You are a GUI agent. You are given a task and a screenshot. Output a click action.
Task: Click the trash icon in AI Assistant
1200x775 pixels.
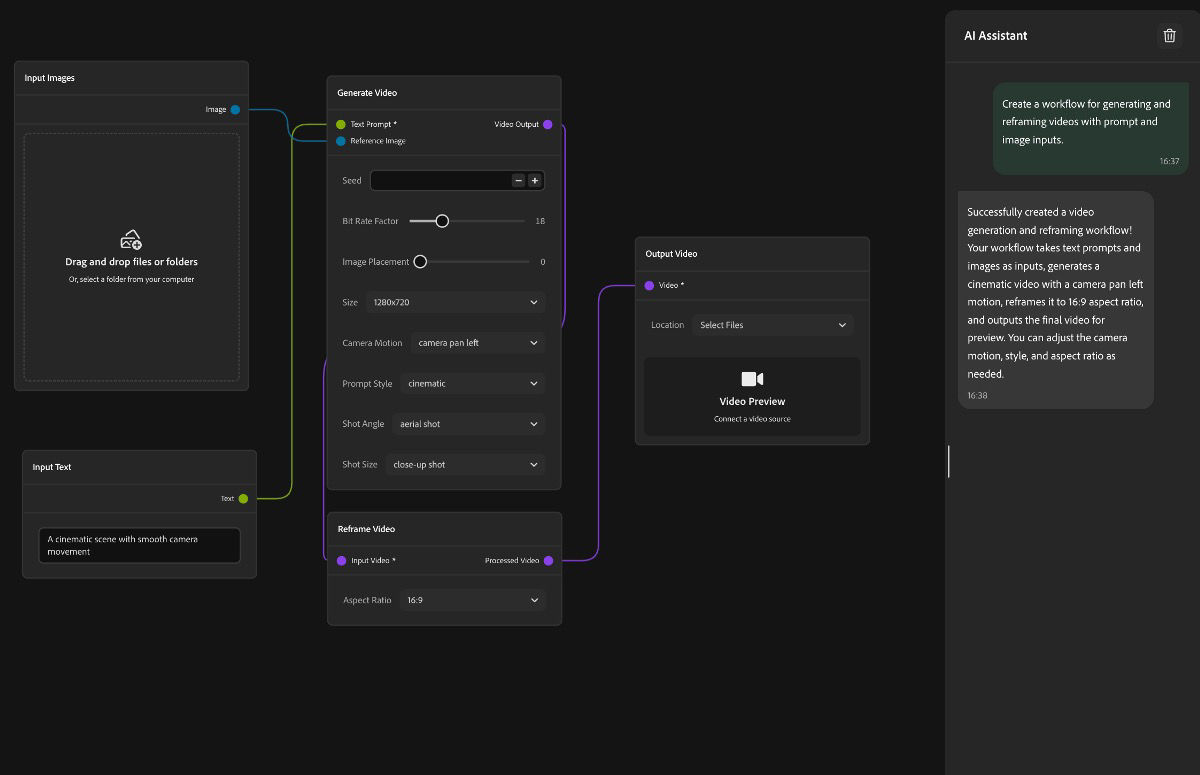click(x=1169, y=35)
